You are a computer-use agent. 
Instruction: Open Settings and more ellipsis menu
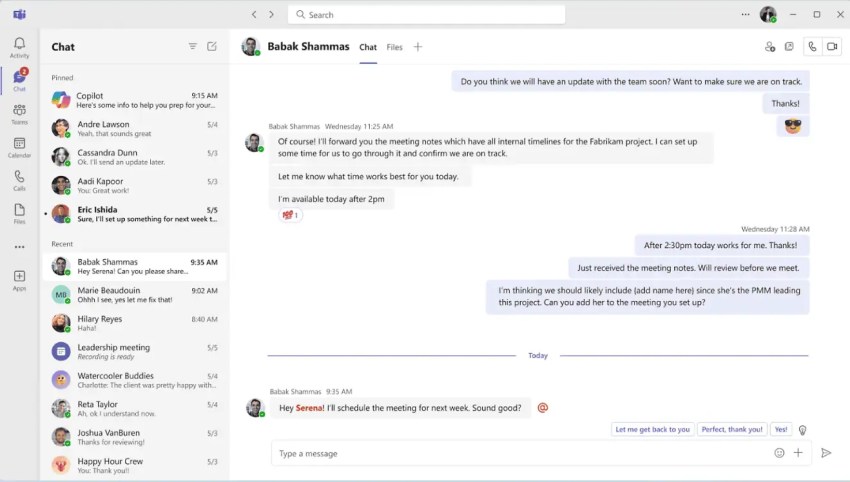[x=745, y=15]
